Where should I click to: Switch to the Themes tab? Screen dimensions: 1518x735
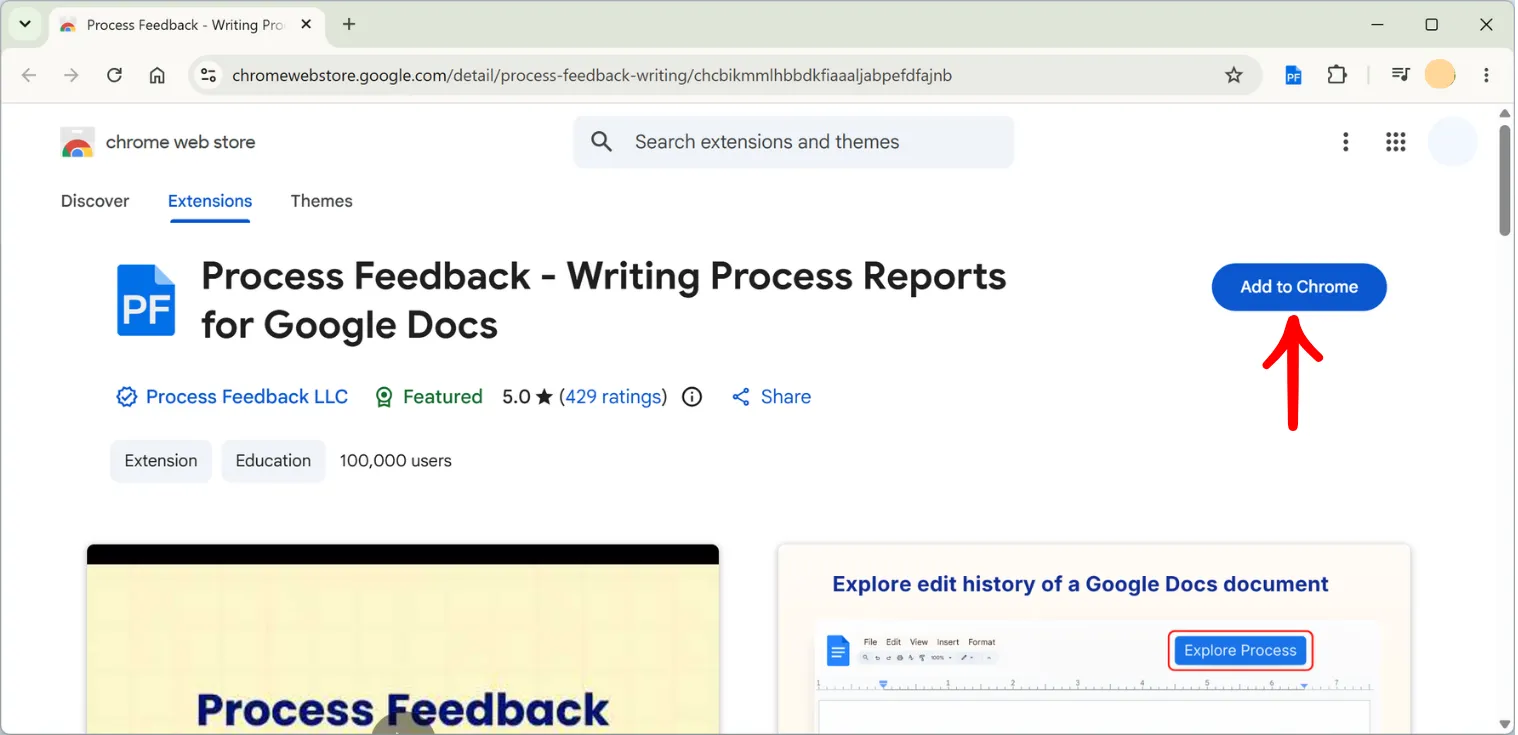pyautogui.click(x=322, y=201)
